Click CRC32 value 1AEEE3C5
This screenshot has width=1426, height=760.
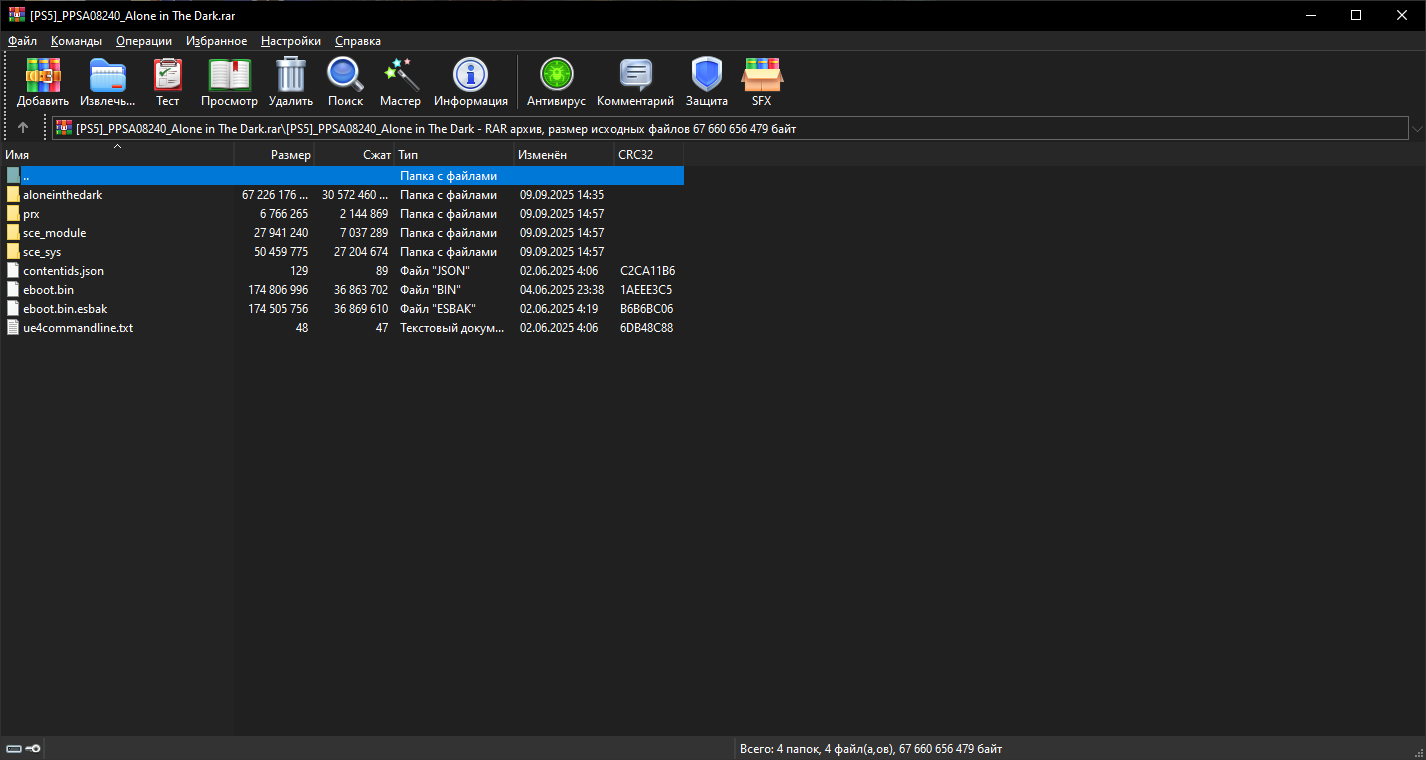tap(646, 290)
